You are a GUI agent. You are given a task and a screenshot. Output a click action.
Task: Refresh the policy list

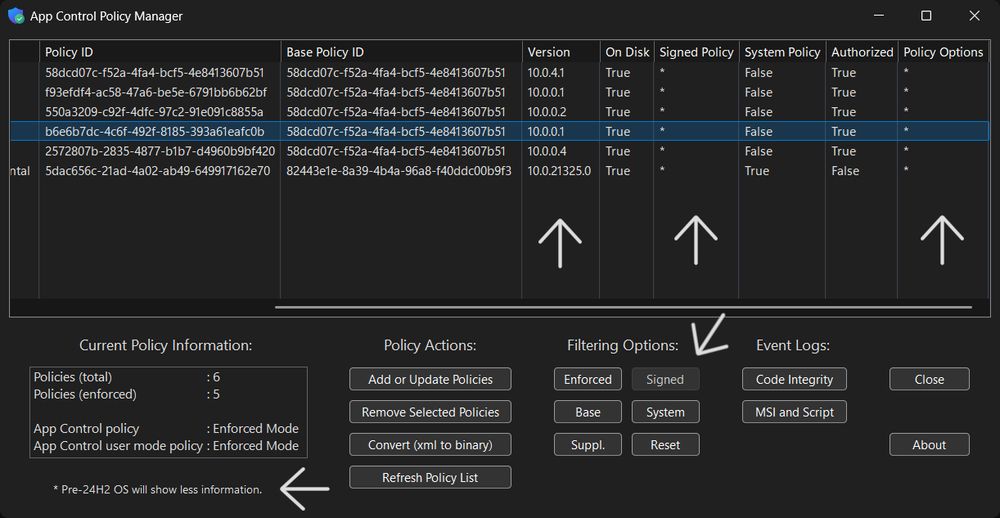tap(430, 477)
